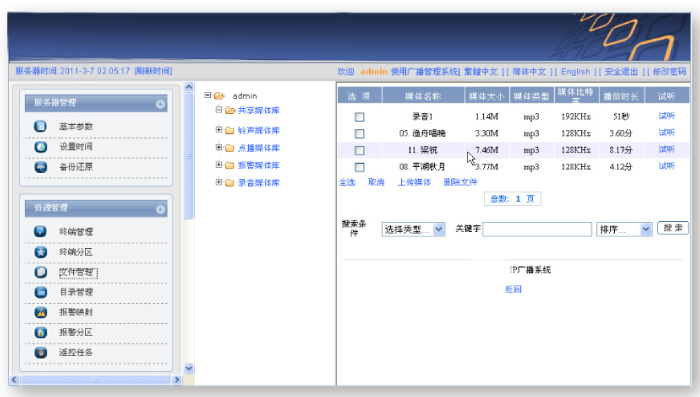Click the file name 05. 渔舟唱晚
The image size is (700, 397).
click(422, 133)
